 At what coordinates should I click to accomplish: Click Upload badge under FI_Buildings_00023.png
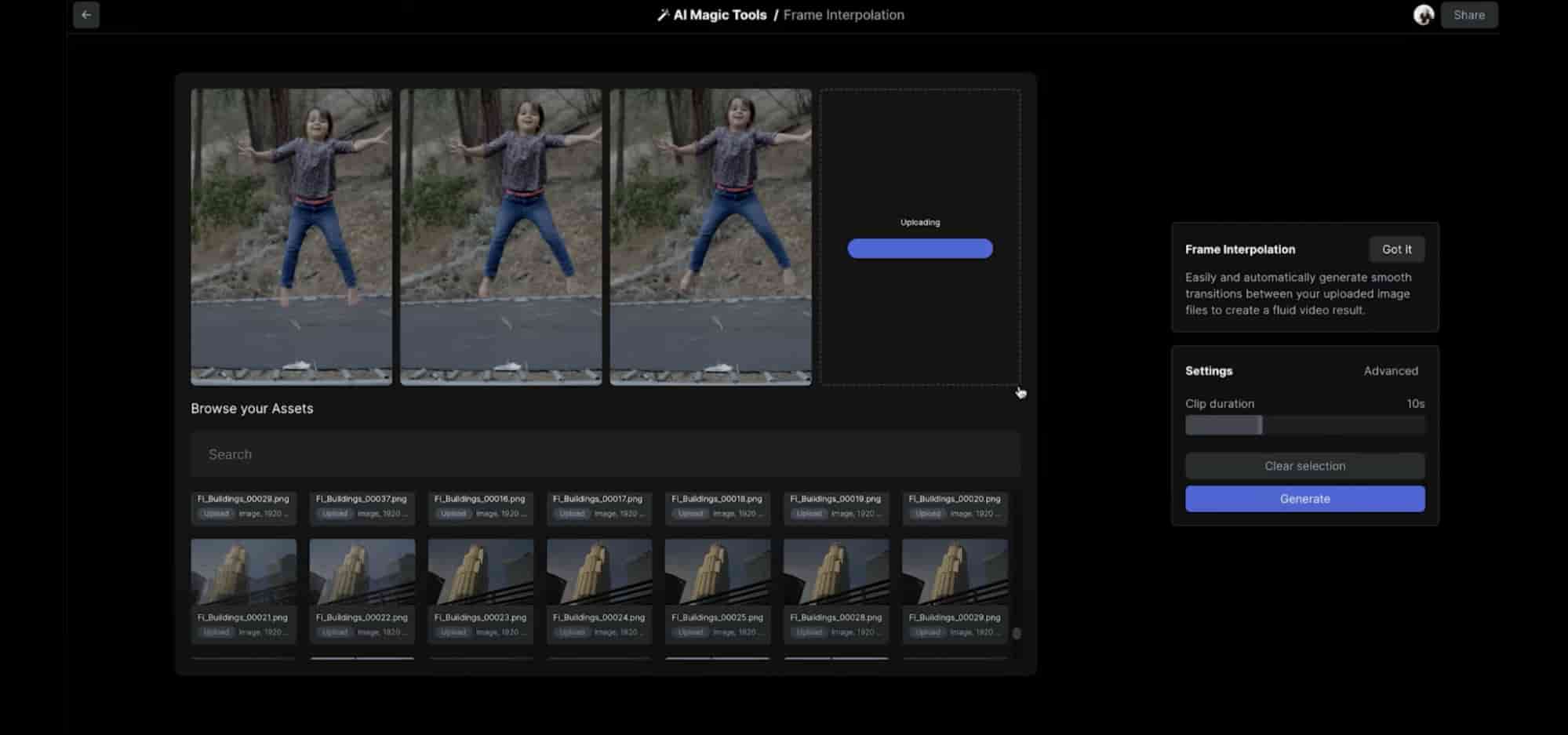click(x=453, y=632)
